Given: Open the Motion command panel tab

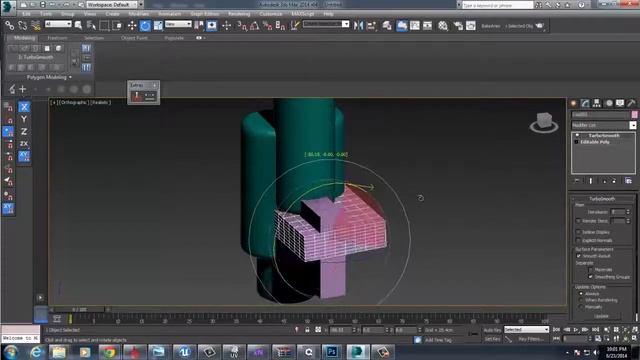Looking at the screenshot, I should (609, 103).
